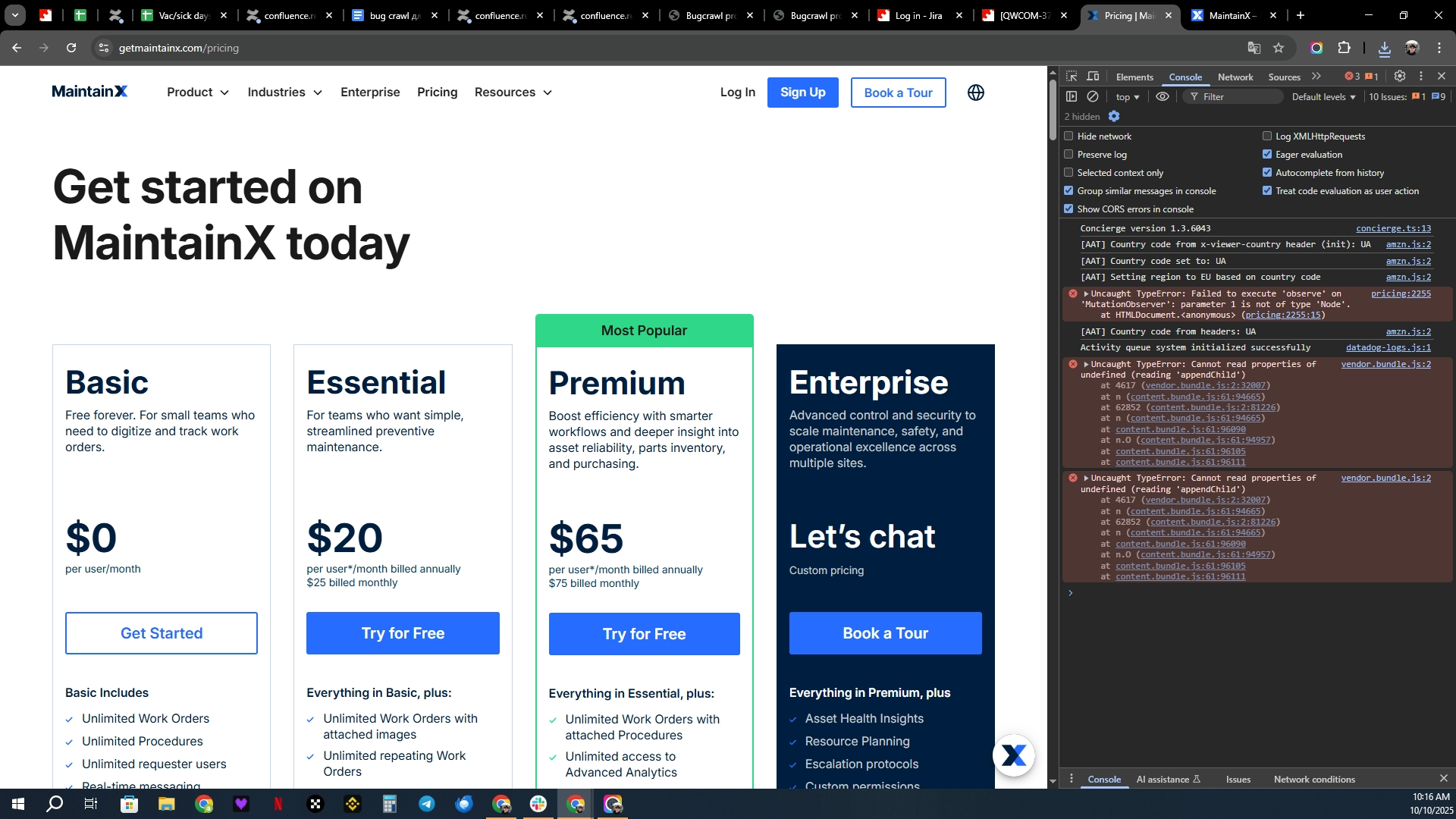Toggle the device toolbar in DevTools
Image resolution: width=1456 pixels, height=819 pixels.
(x=1093, y=77)
